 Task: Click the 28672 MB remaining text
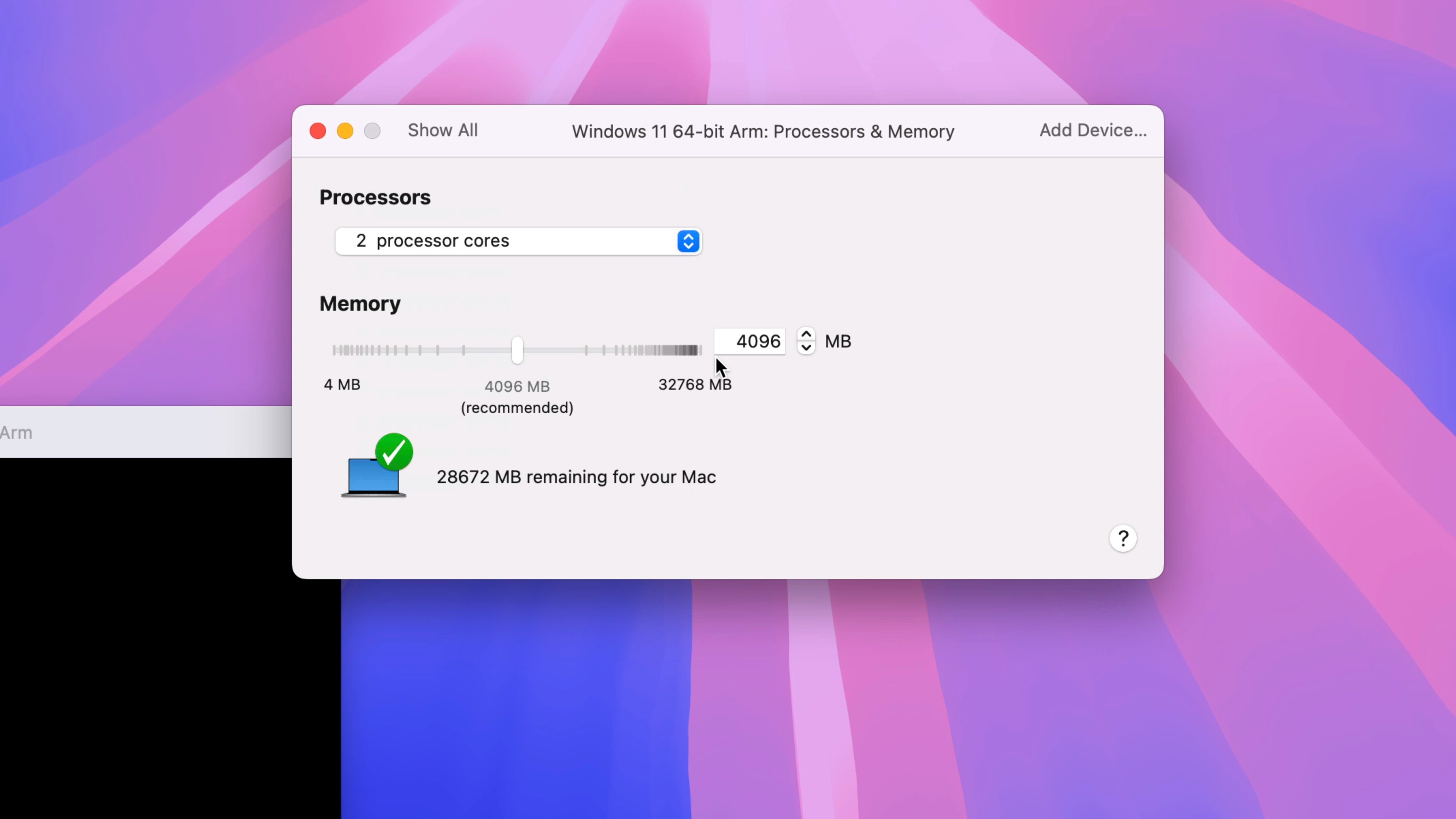coord(576,477)
